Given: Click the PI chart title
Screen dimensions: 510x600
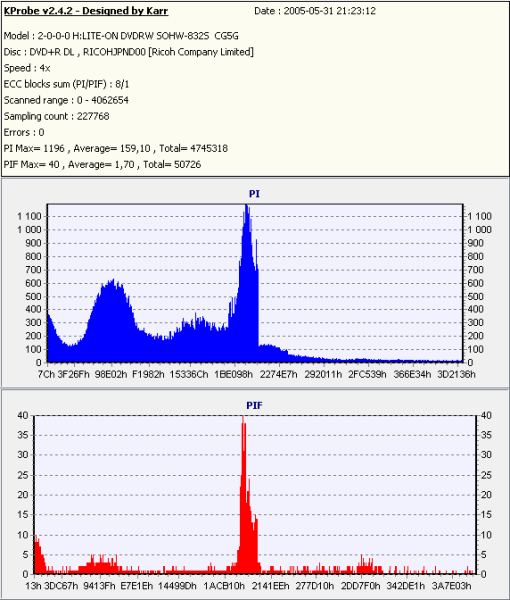Looking at the screenshot, I should [x=254, y=194].
